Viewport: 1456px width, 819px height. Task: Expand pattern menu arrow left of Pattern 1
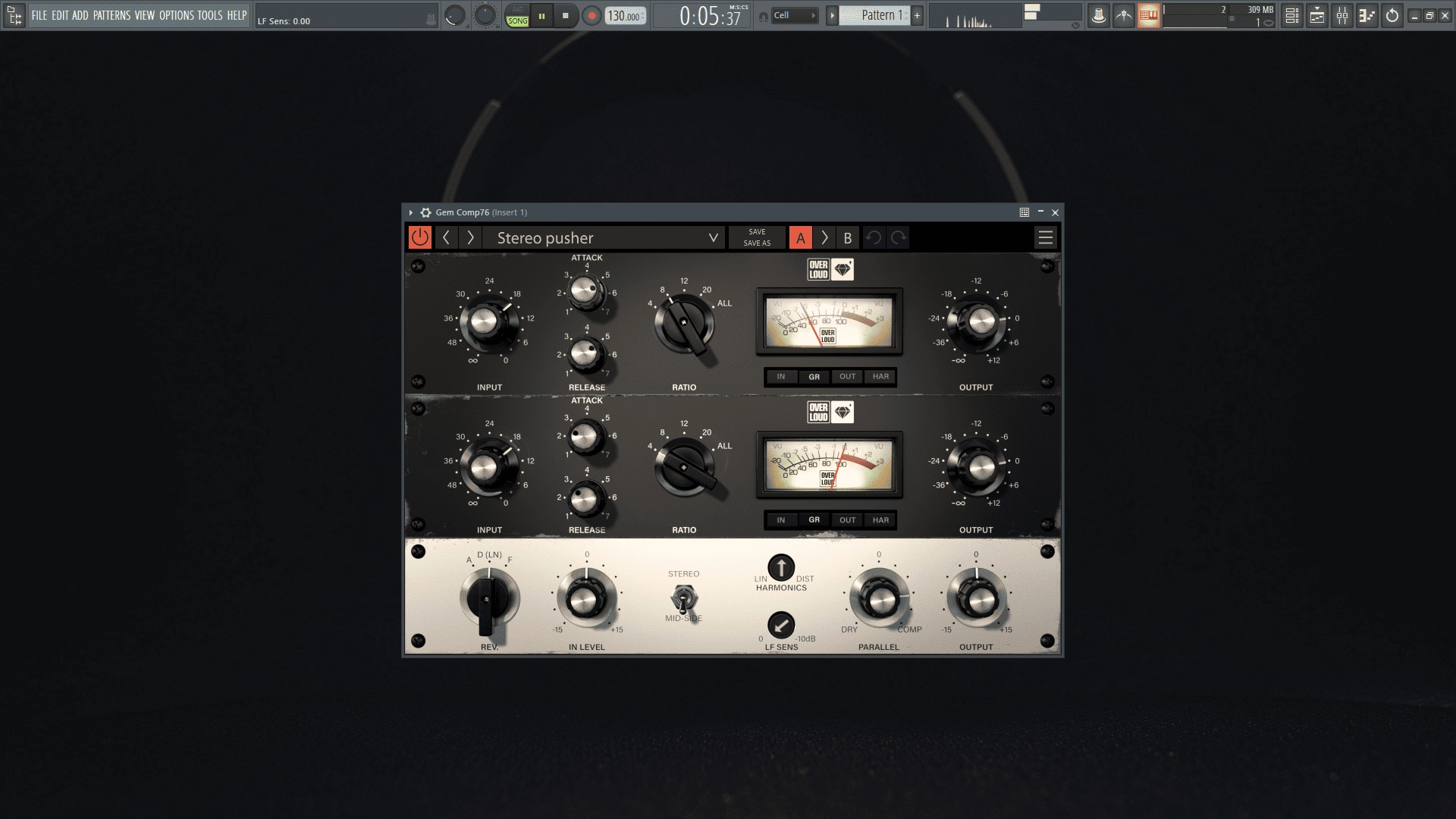pos(832,15)
